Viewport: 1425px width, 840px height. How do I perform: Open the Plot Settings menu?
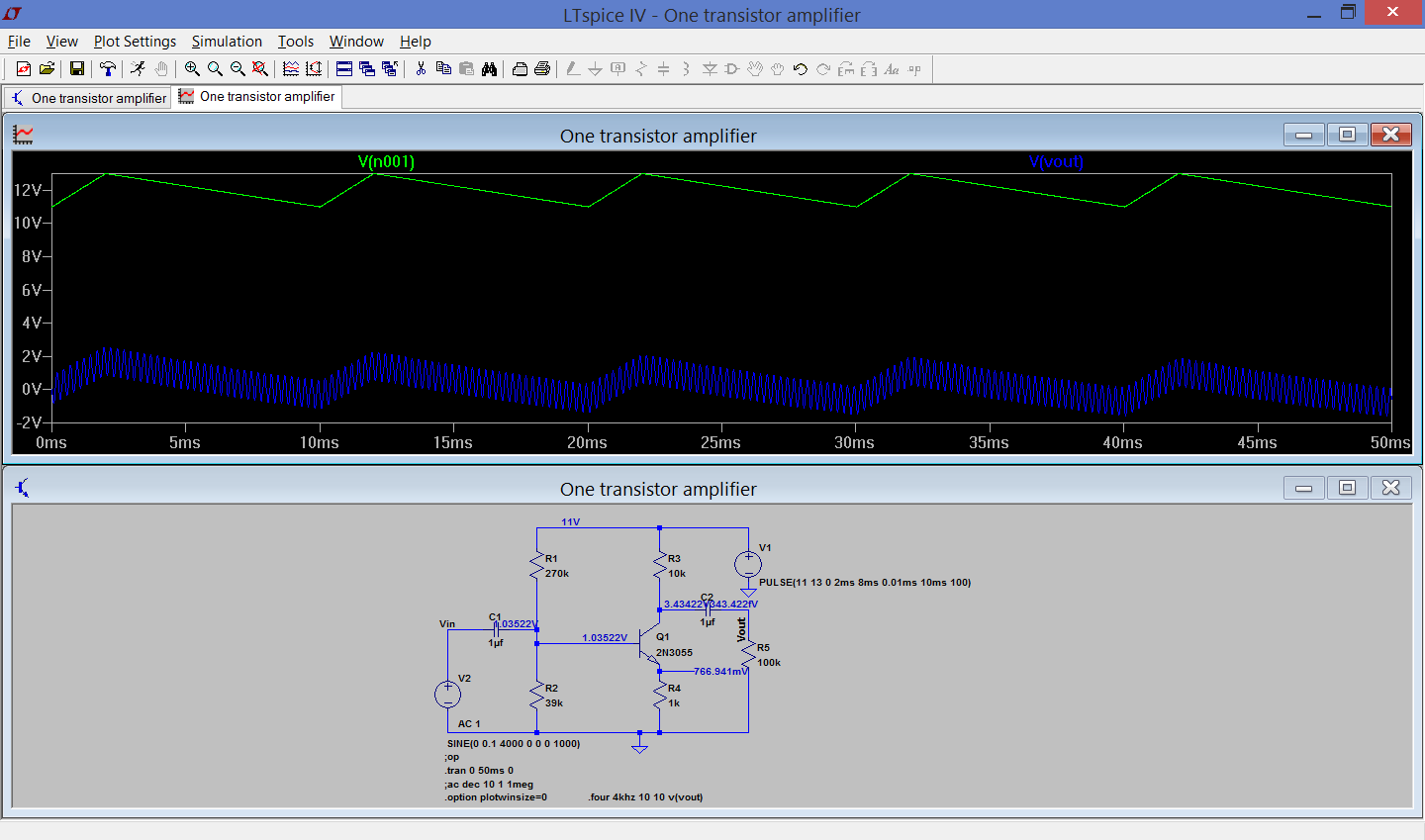135,41
